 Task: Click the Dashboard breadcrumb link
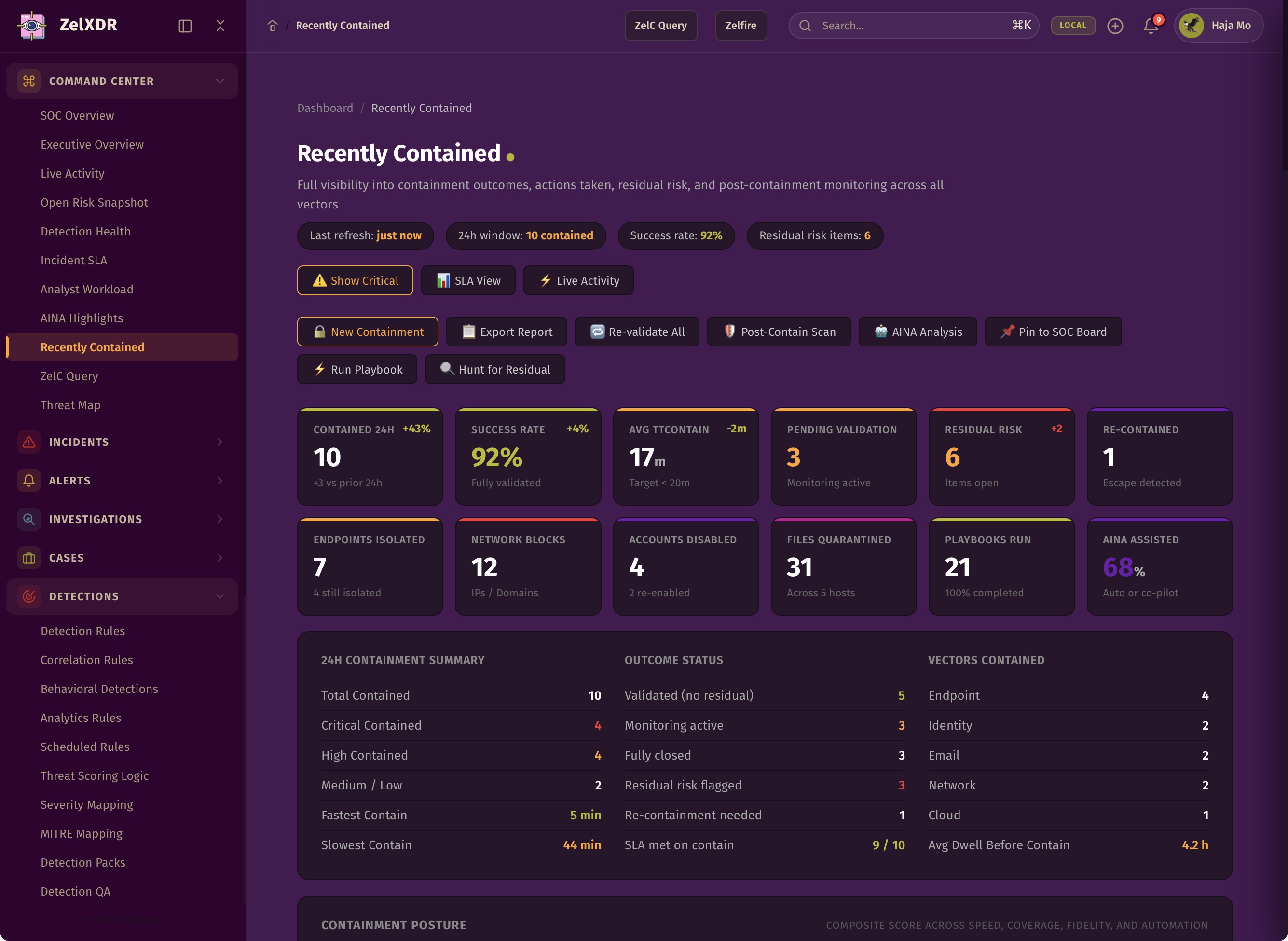coord(325,108)
